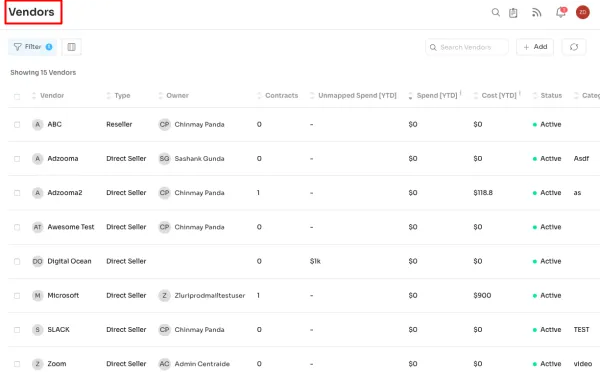Select the Adzooma2 row checkbox
The width and height of the screenshot is (600, 373).
click(17, 193)
